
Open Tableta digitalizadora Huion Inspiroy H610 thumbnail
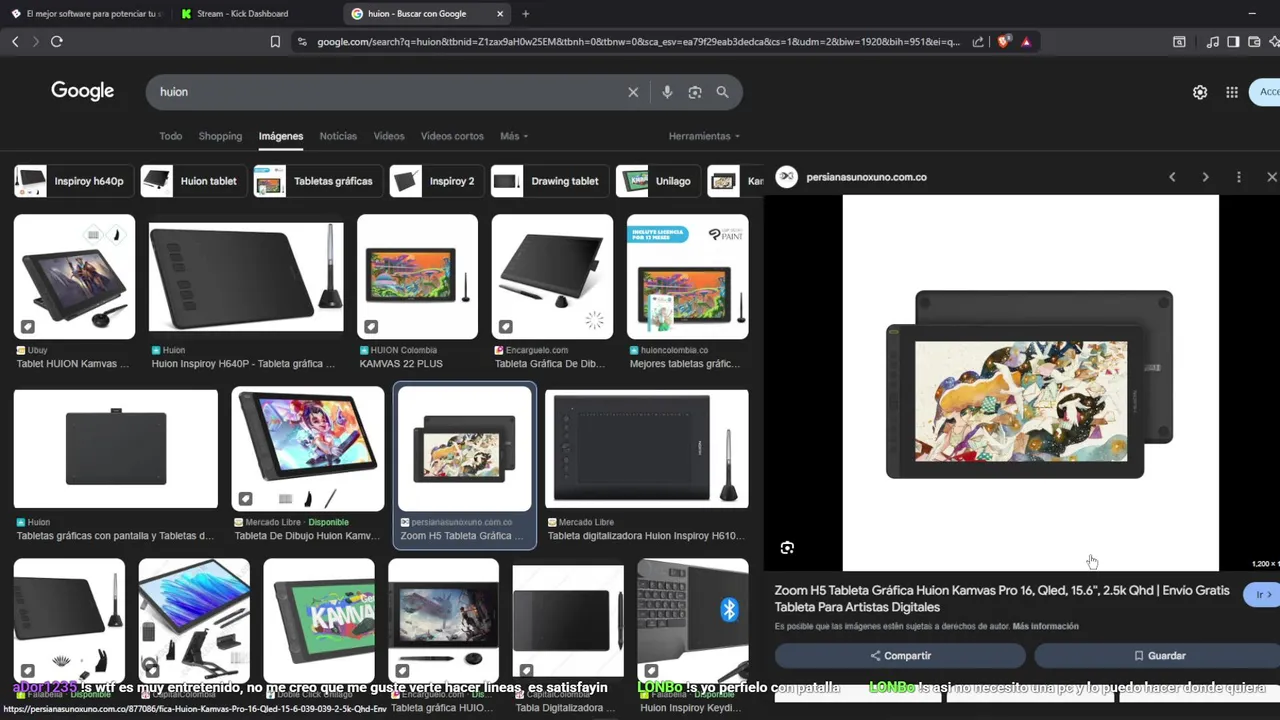(647, 449)
